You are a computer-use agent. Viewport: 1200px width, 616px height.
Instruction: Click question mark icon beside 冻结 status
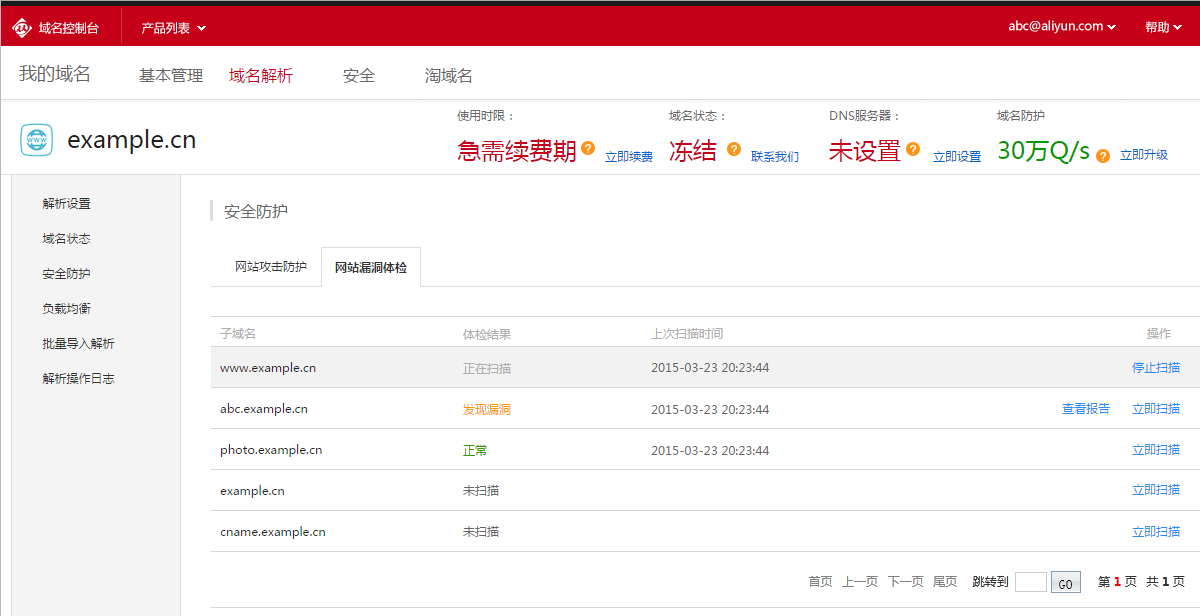733,148
